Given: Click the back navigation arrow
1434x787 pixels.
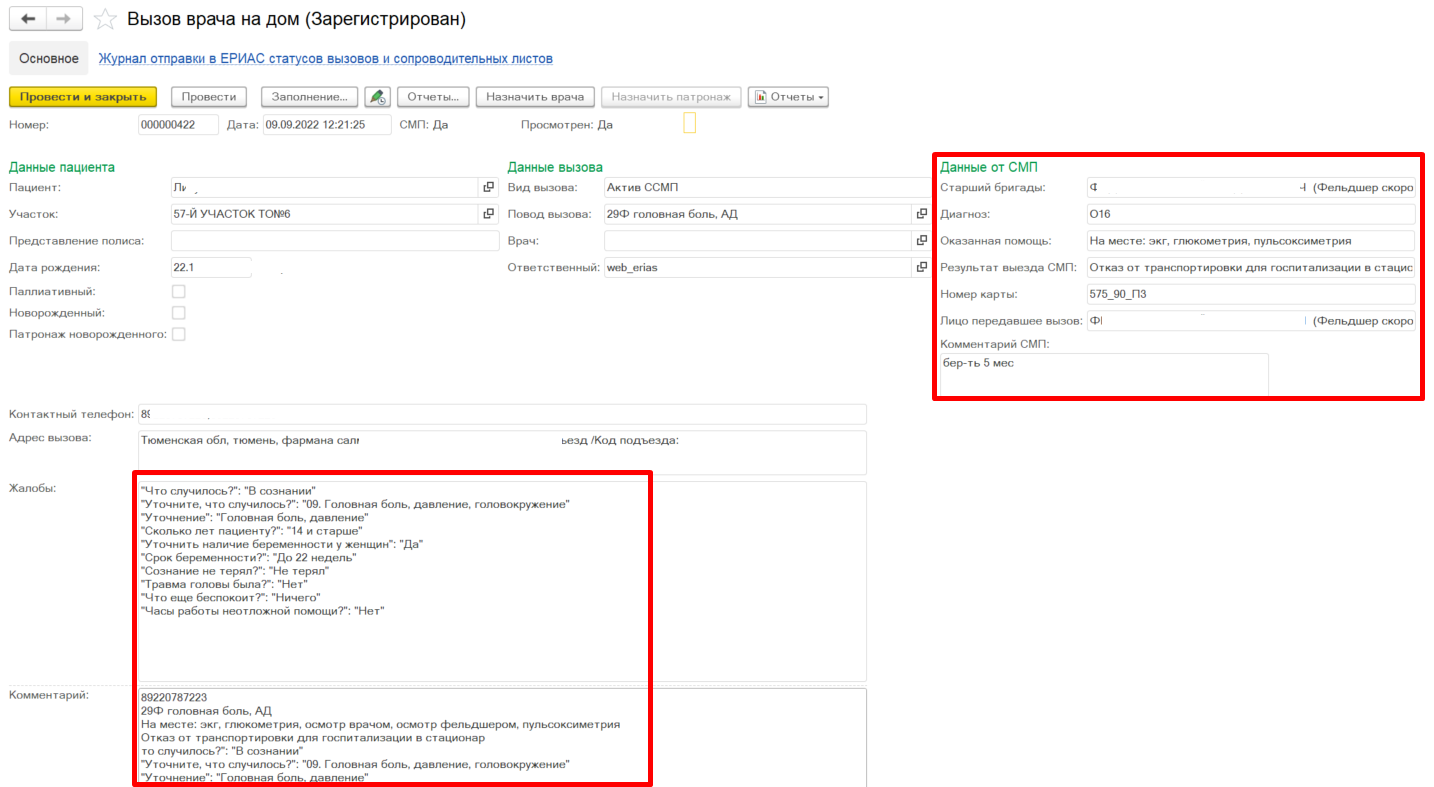Looking at the screenshot, I should tap(28, 19).
